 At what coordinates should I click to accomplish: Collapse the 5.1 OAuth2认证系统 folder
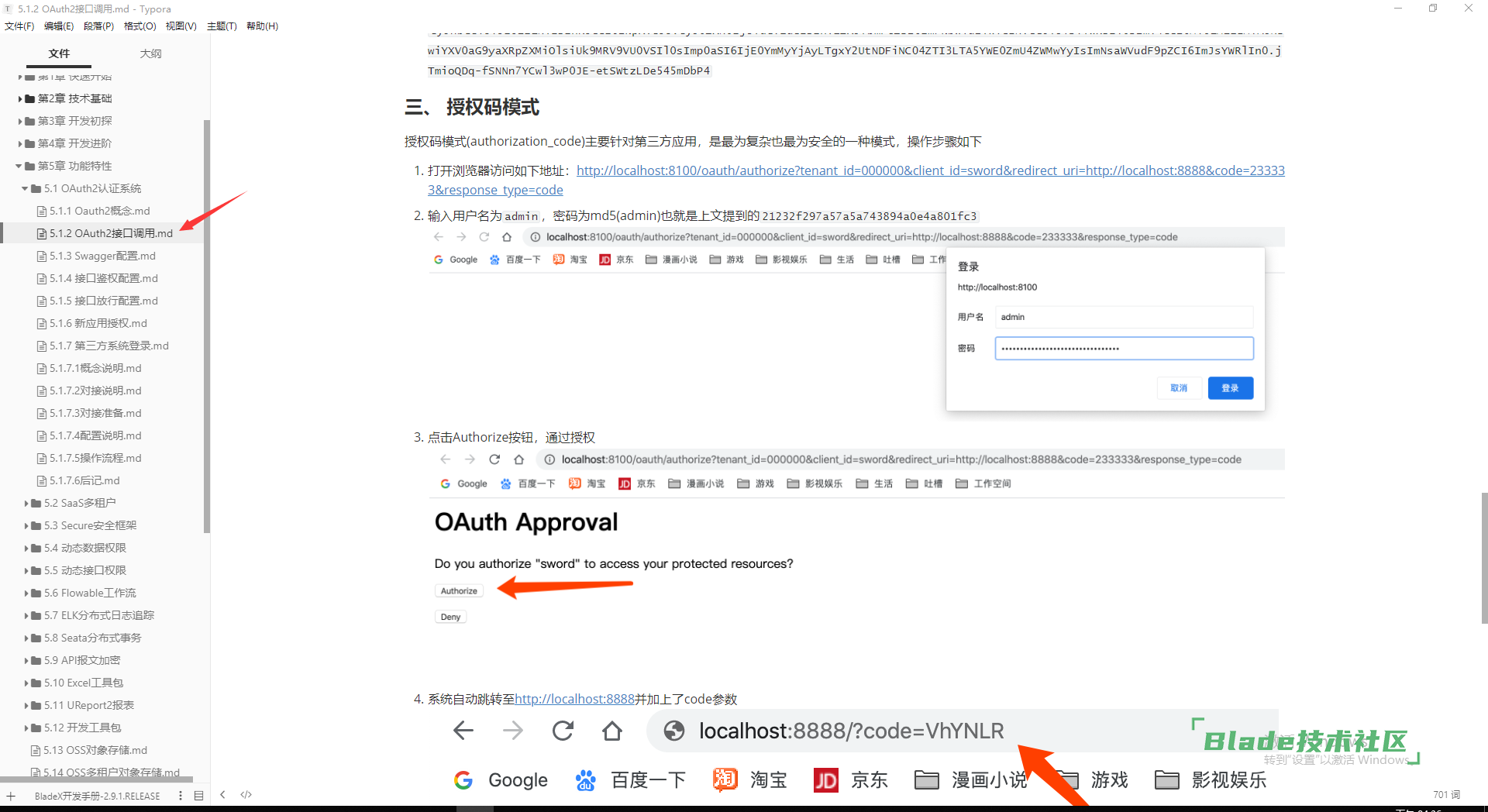25,188
